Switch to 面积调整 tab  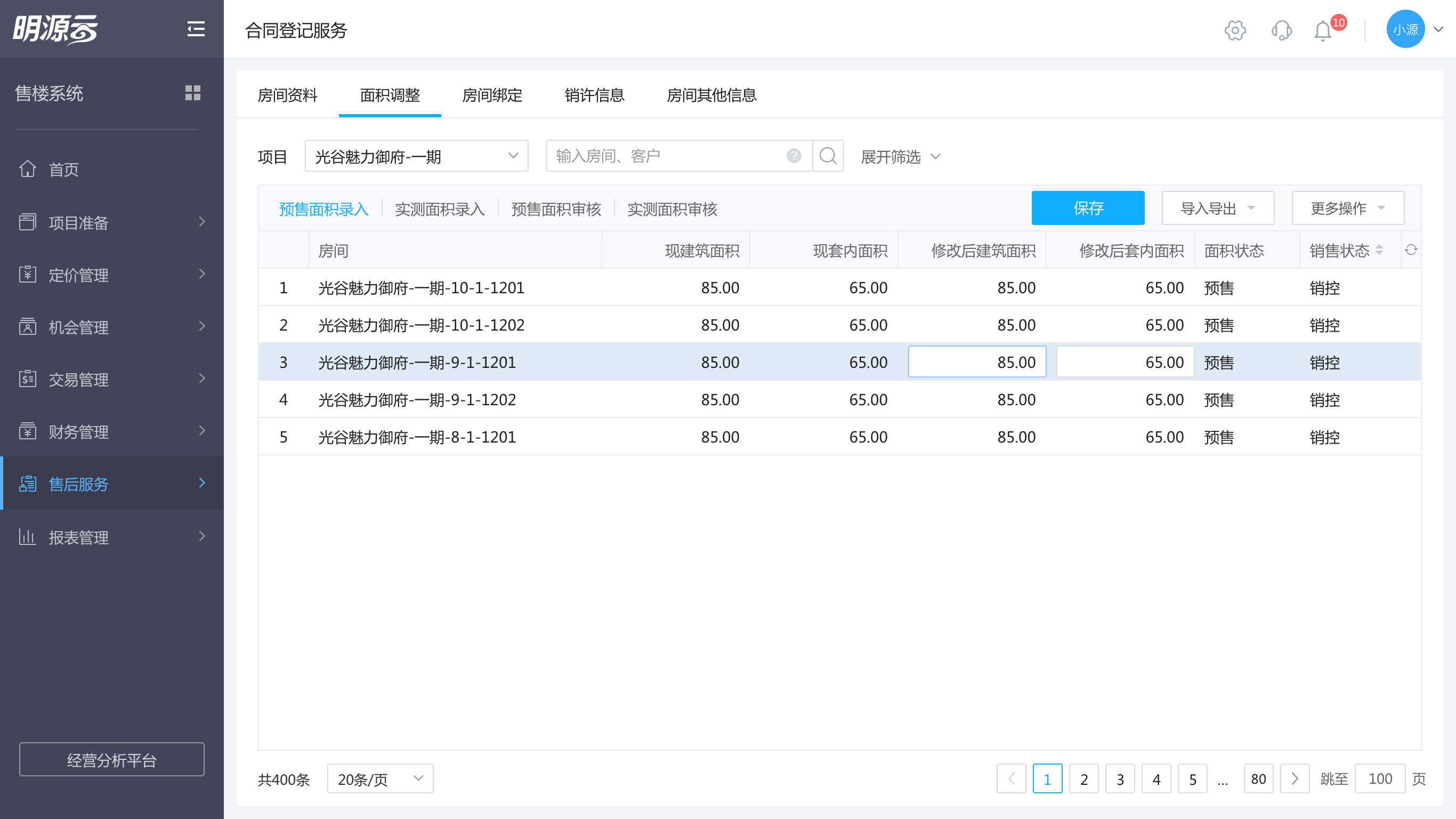tap(390, 95)
